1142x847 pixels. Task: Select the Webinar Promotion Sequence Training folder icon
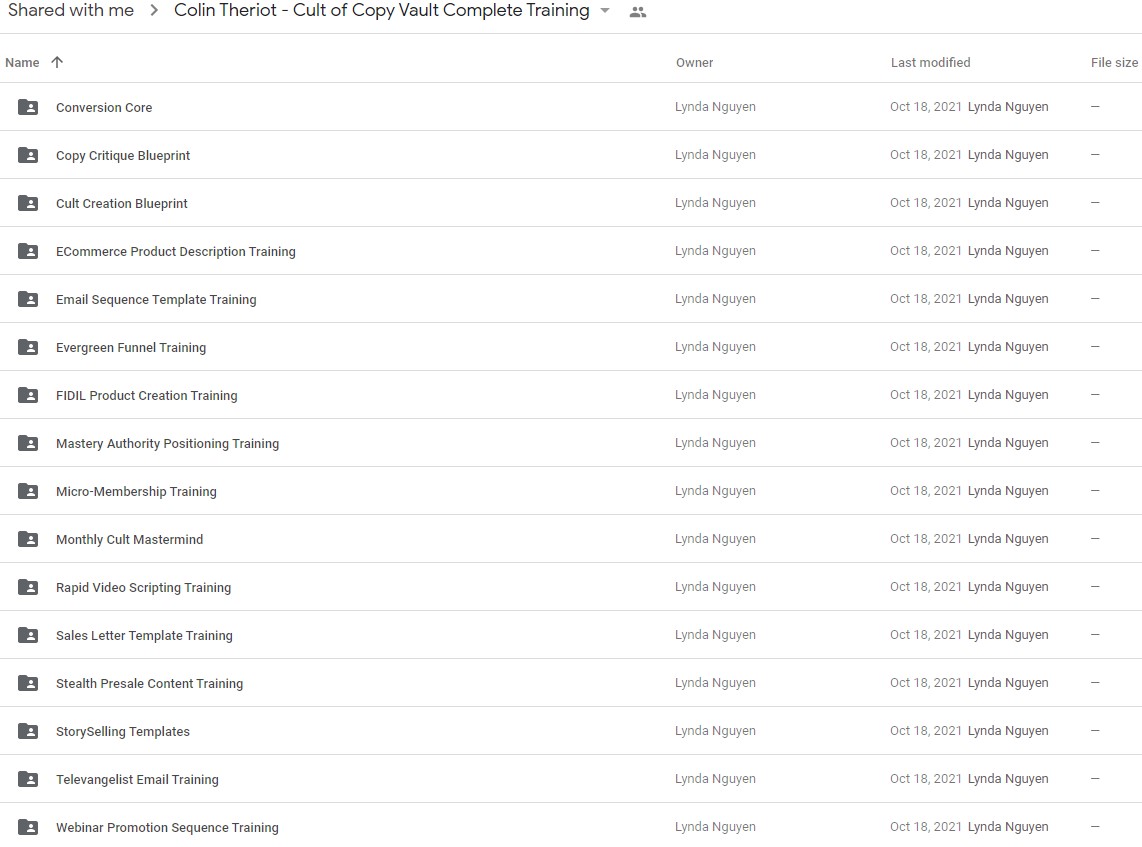pyautogui.click(x=28, y=828)
